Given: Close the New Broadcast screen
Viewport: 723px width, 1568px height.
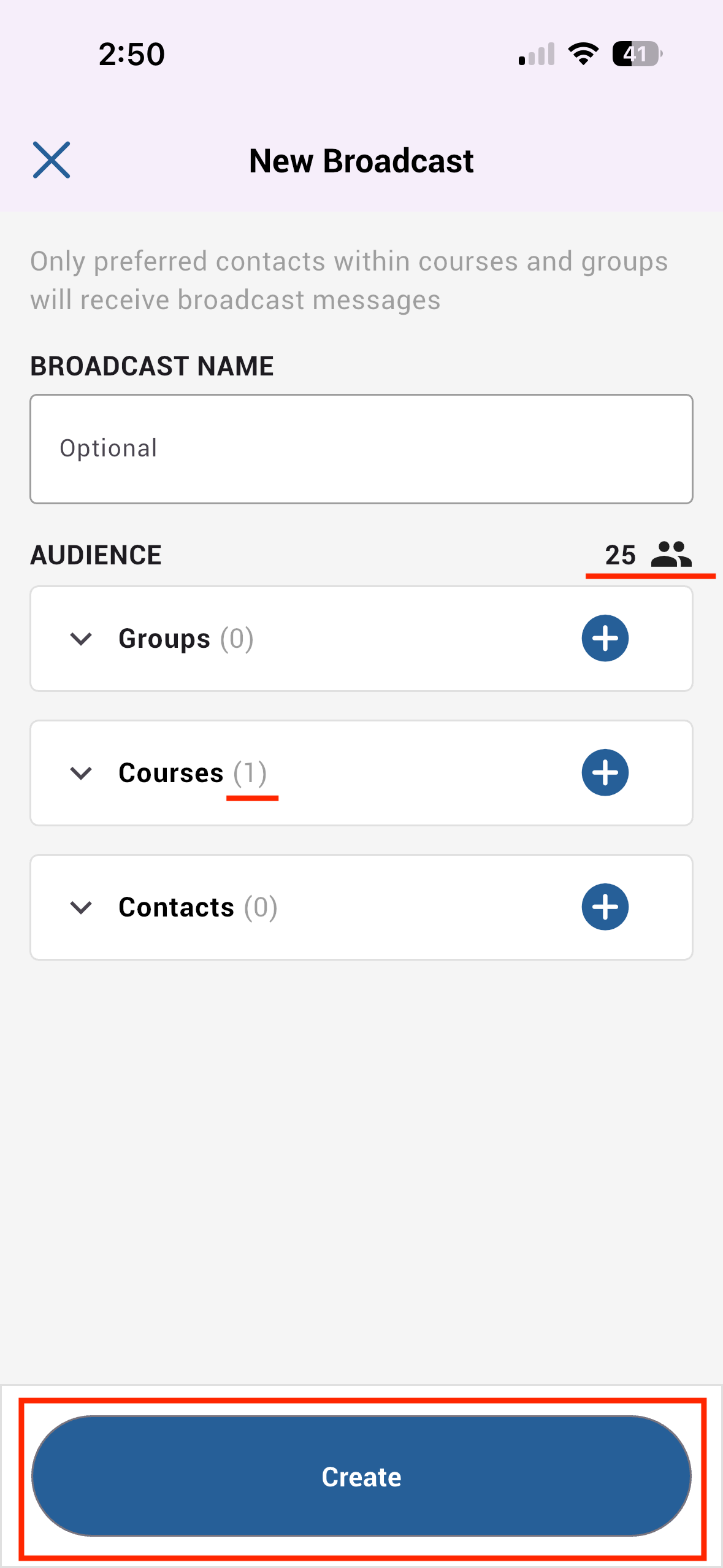Looking at the screenshot, I should [52, 160].
